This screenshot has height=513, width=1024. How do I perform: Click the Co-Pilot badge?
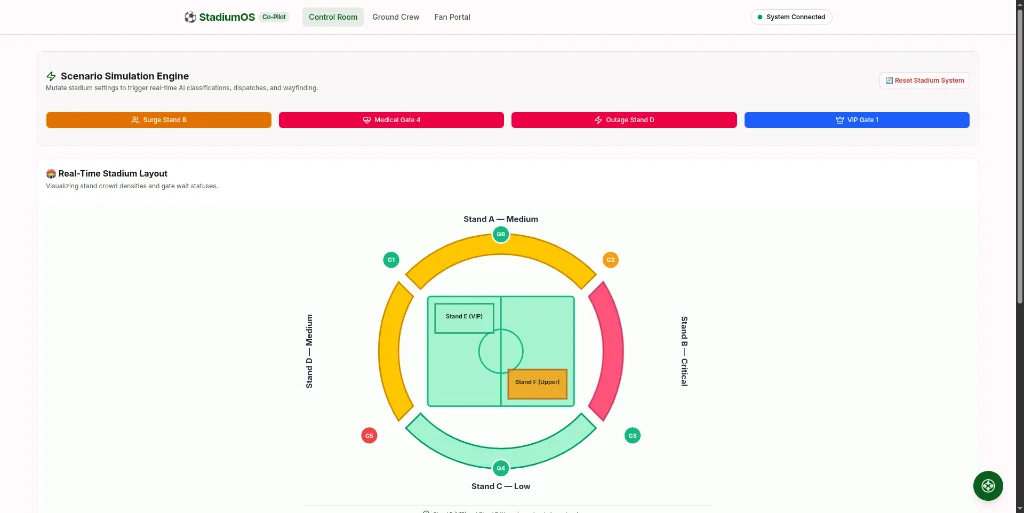click(274, 17)
